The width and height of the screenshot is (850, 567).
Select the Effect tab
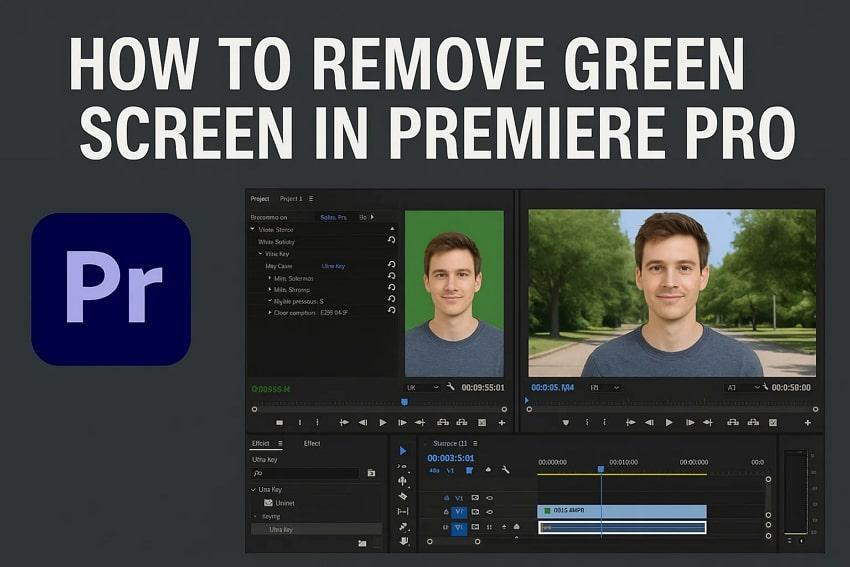(x=312, y=443)
